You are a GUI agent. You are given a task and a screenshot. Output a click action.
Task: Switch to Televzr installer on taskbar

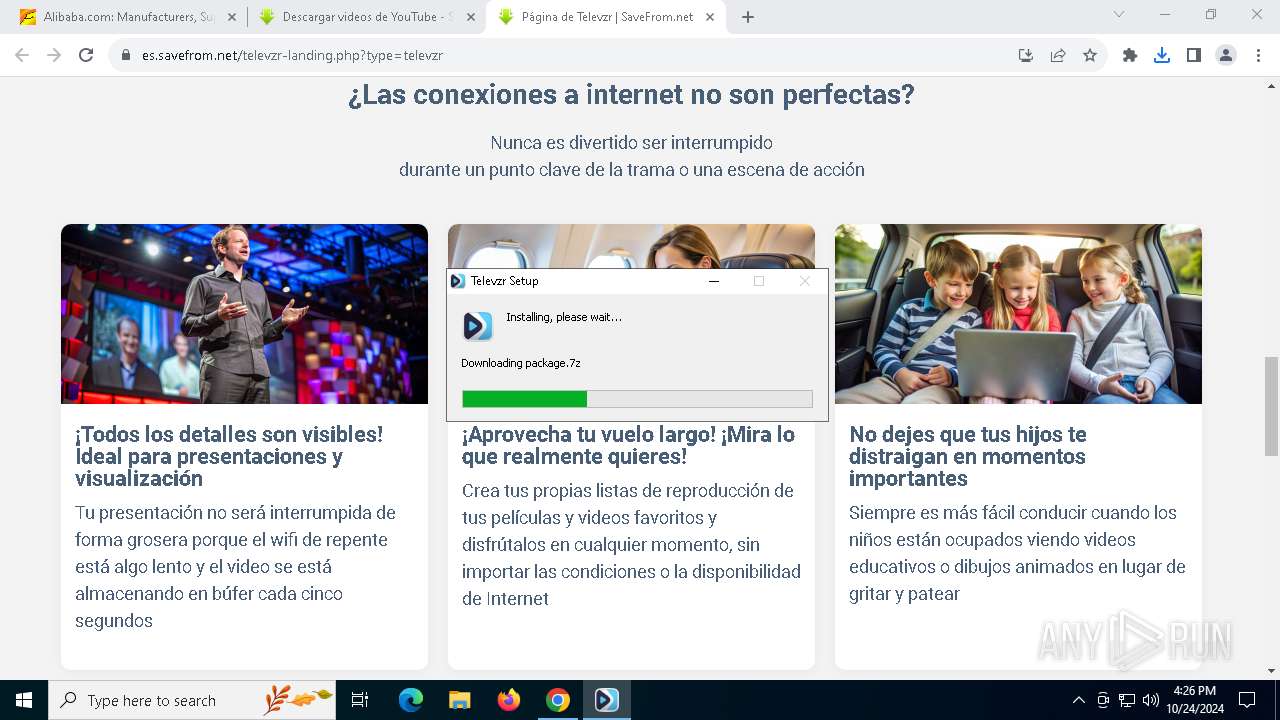point(607,700)
